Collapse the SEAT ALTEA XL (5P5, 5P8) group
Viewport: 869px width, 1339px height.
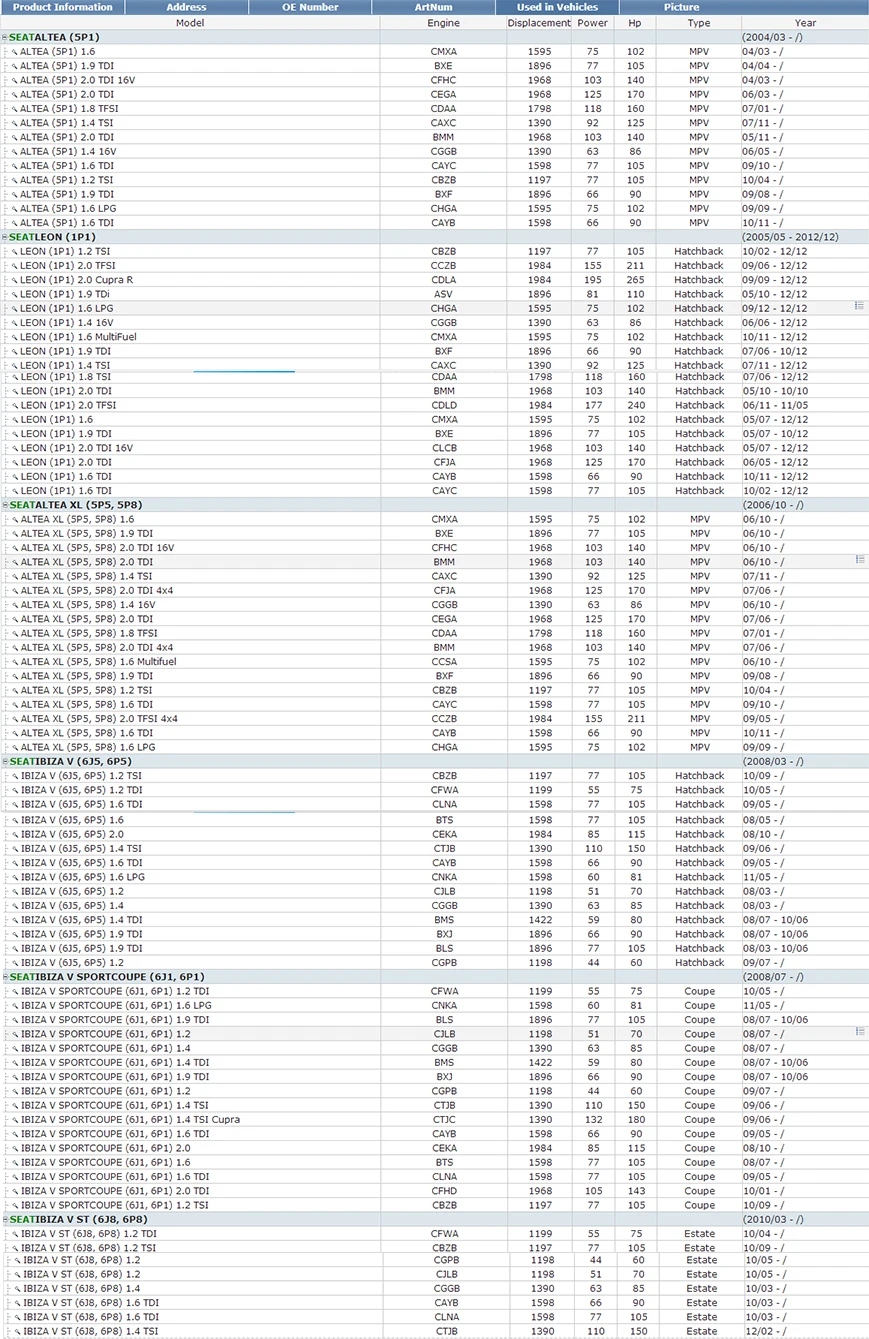[5, 505]
